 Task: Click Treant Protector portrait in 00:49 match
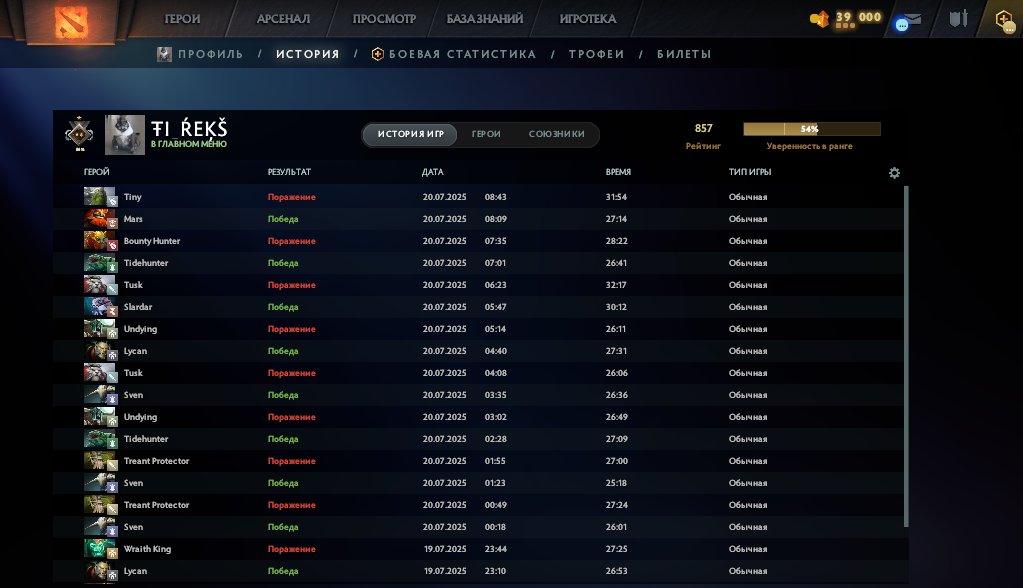tap(100, 505)
